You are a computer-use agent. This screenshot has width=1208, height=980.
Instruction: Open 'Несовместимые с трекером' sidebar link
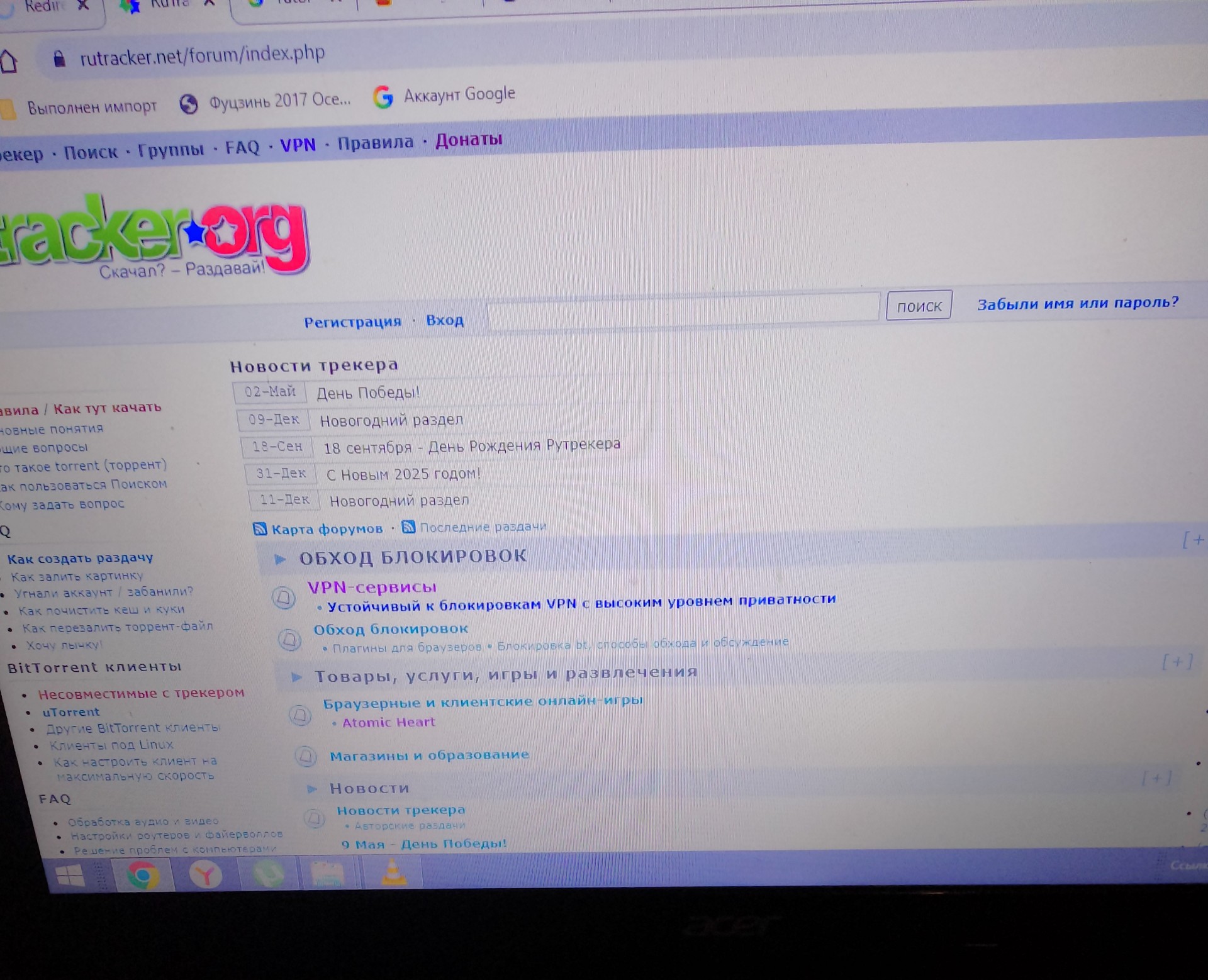pos(141,693)
